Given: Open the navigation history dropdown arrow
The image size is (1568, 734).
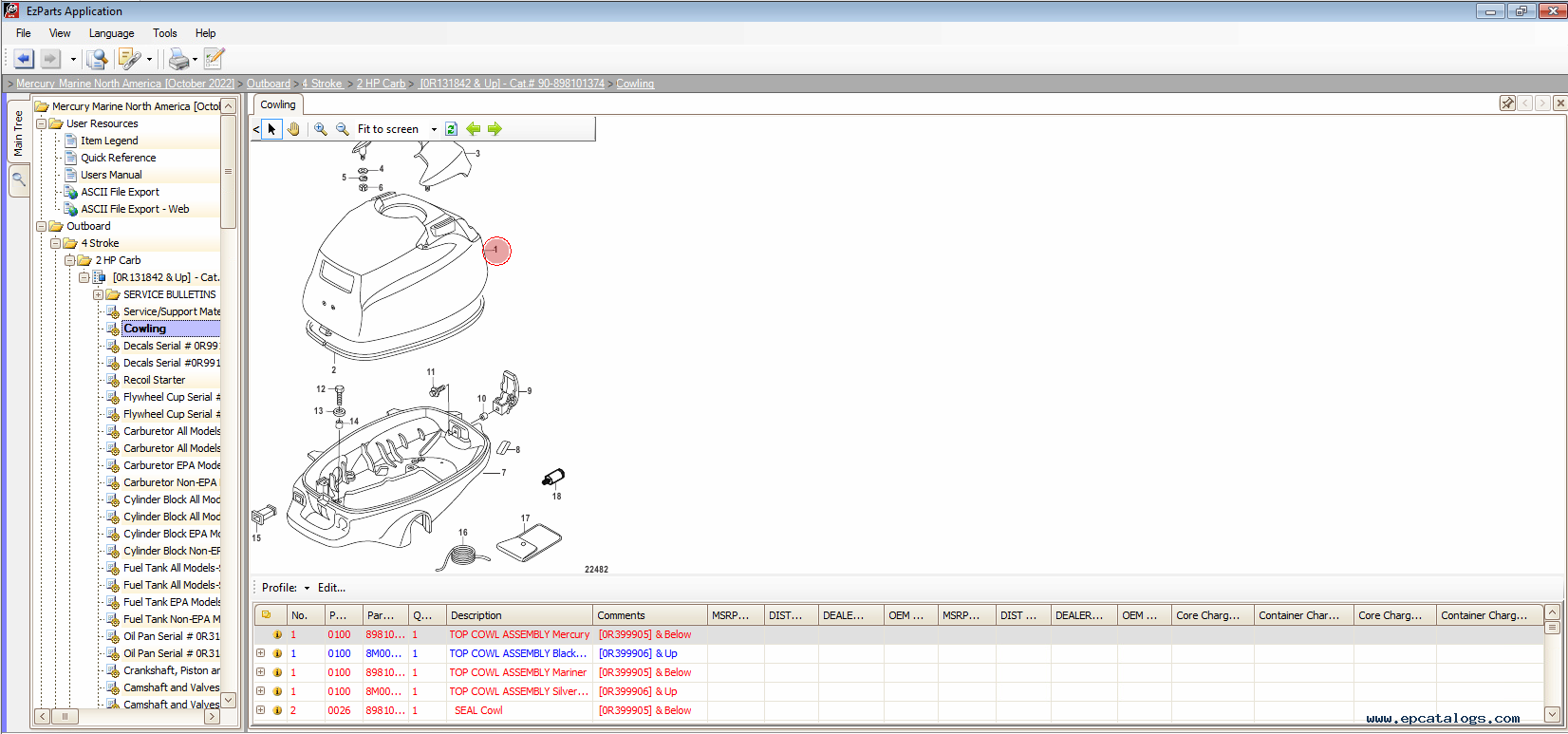Looking at the screenshot, I should click(x=73, y=60).
